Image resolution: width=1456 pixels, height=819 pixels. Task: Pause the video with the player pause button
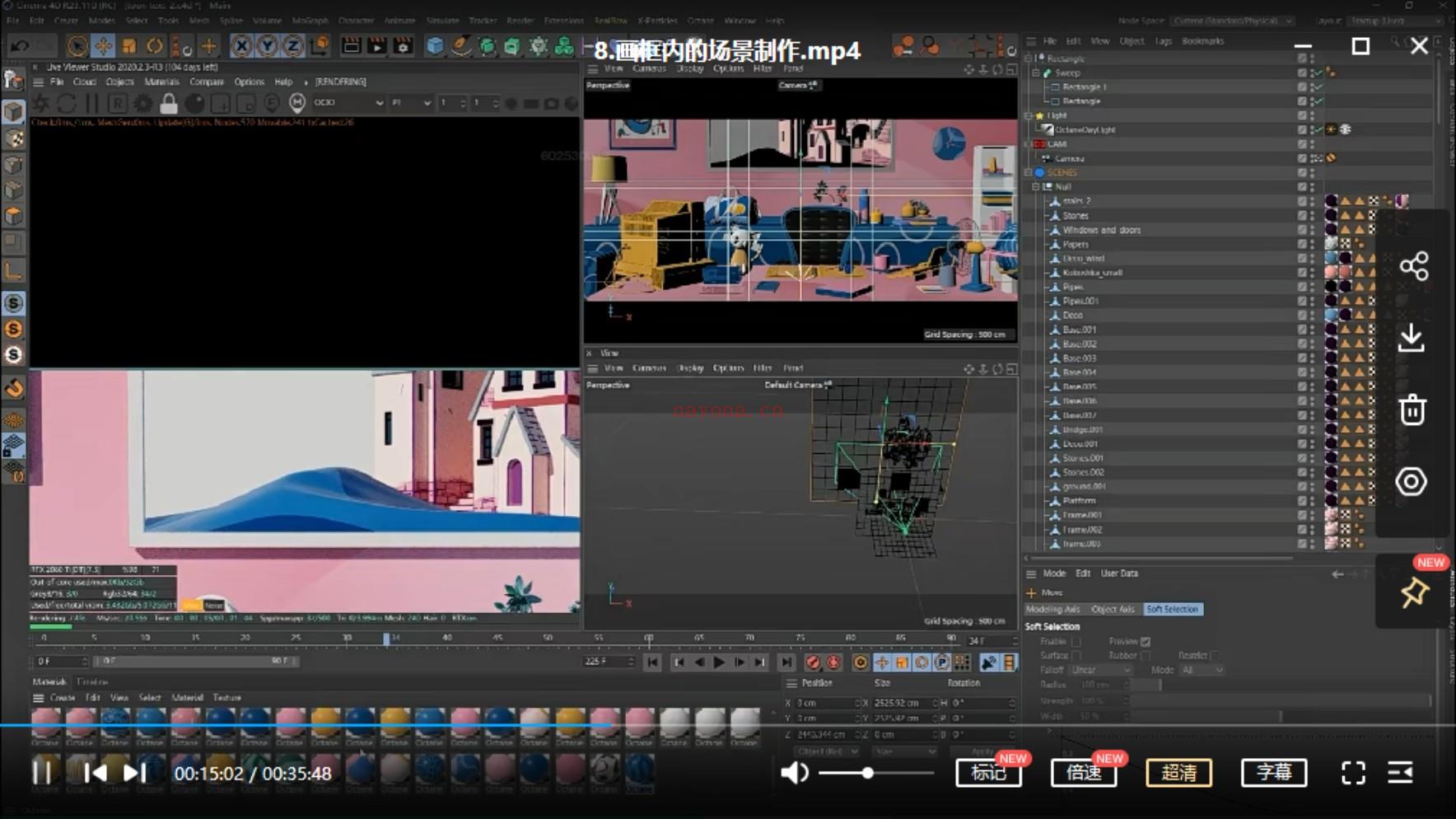(42, 773)
